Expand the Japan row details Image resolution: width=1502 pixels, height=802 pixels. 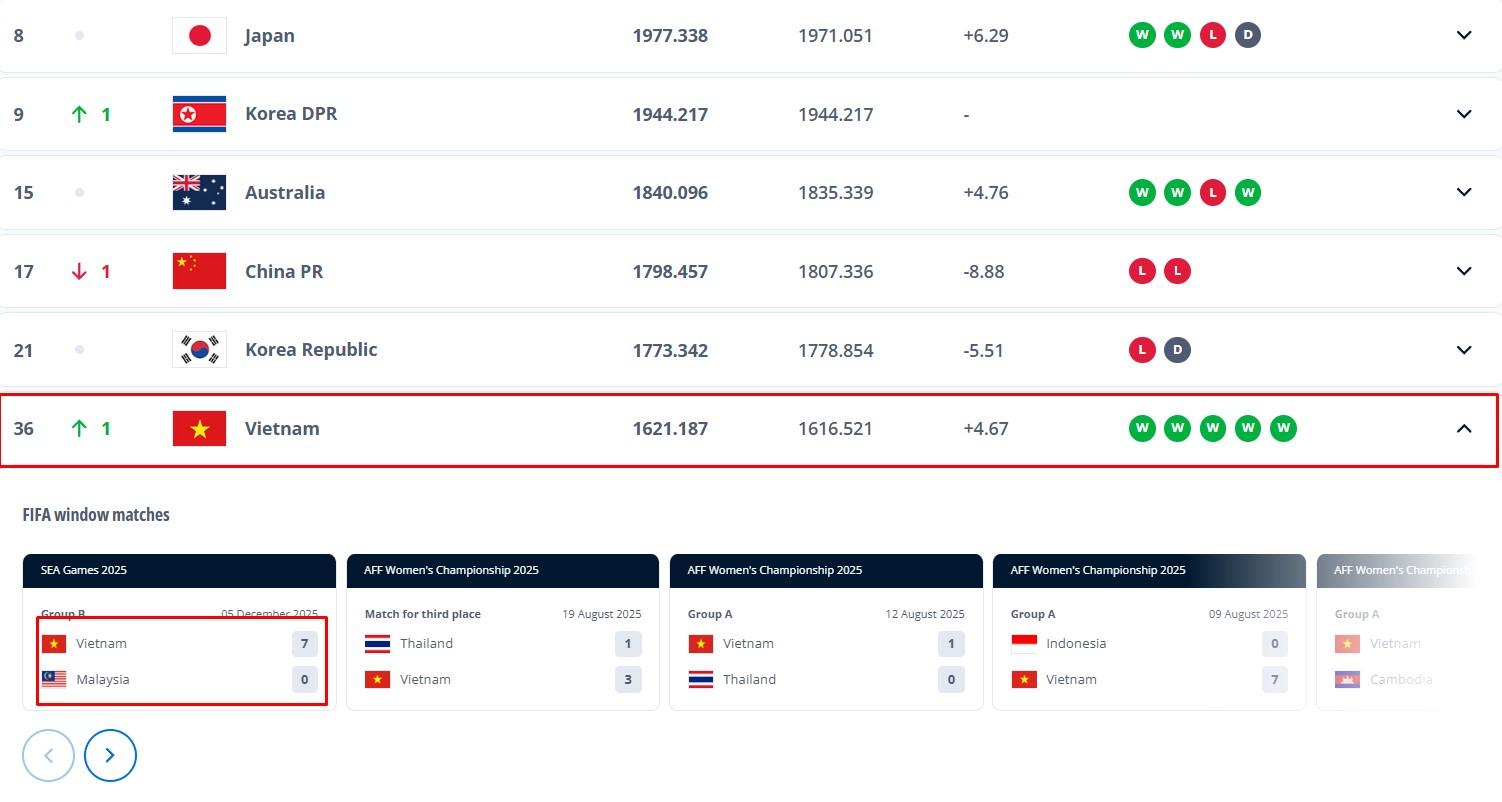tap(1464, 35)
